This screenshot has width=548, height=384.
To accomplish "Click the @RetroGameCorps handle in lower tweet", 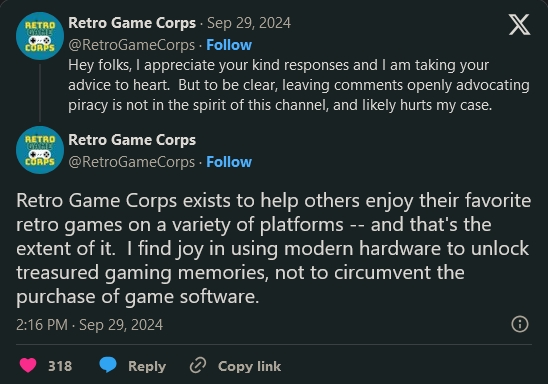I will click(x=131, y=162).
